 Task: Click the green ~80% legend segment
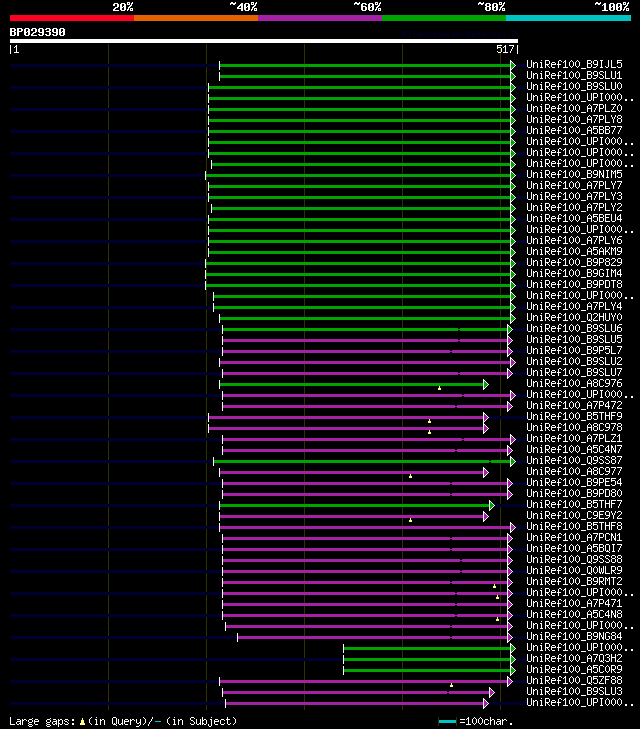(444, 18)
